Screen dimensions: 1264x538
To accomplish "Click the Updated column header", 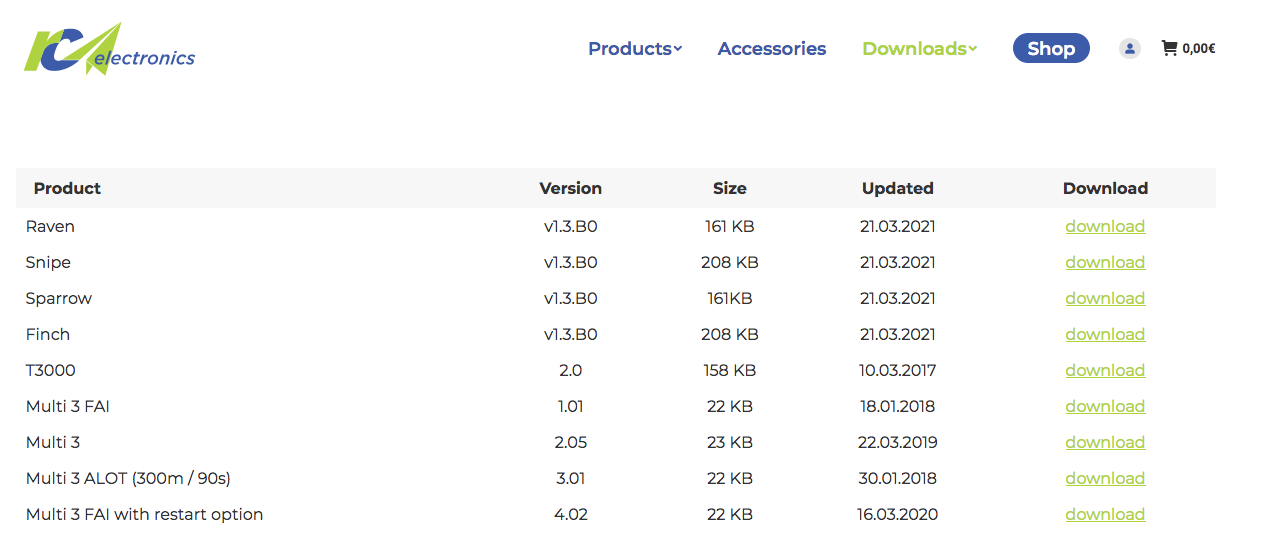I will (897, 188).
